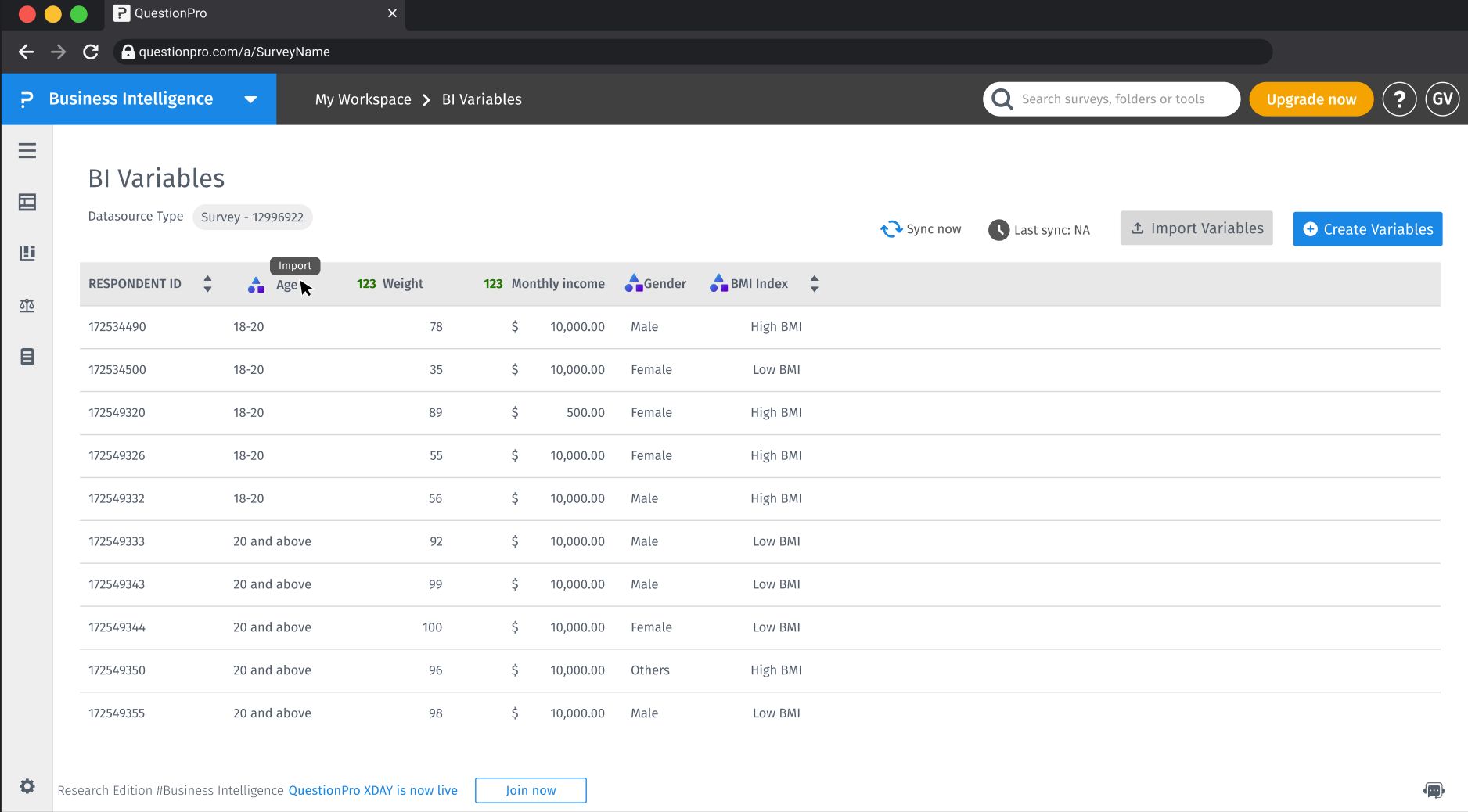Open the dashboard chart sidebar icon
Image resolution: width=1468 pixels, height=812 pixels.
pos(27,253)
